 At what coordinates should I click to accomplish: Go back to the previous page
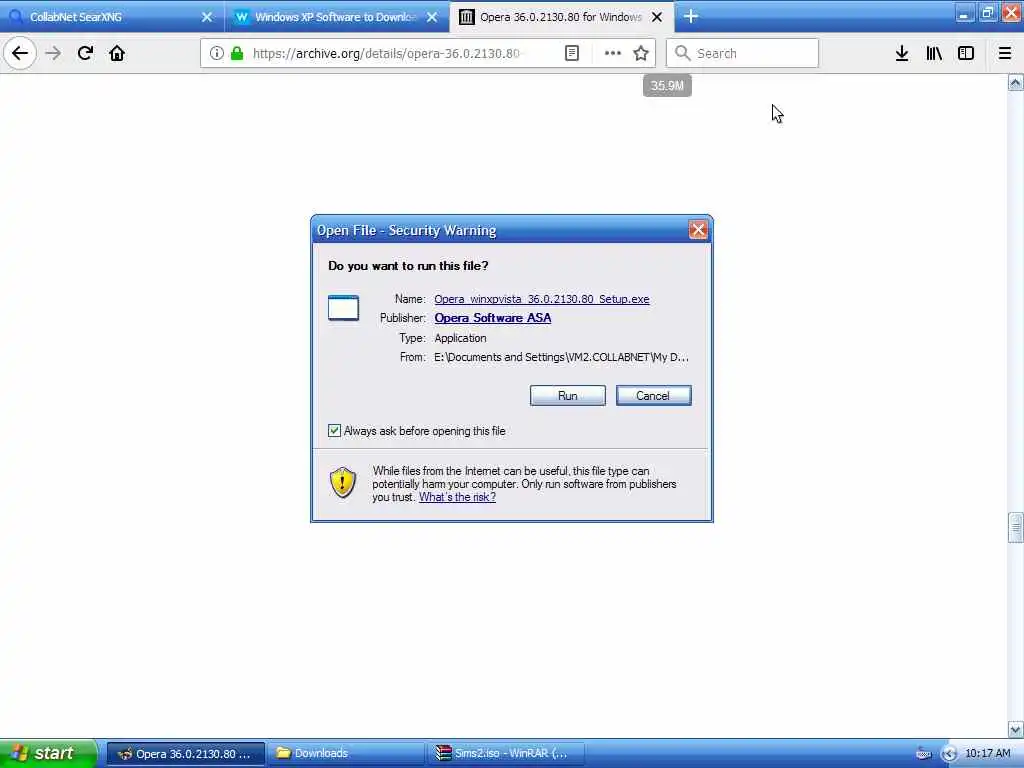click(x=20, y=54)
